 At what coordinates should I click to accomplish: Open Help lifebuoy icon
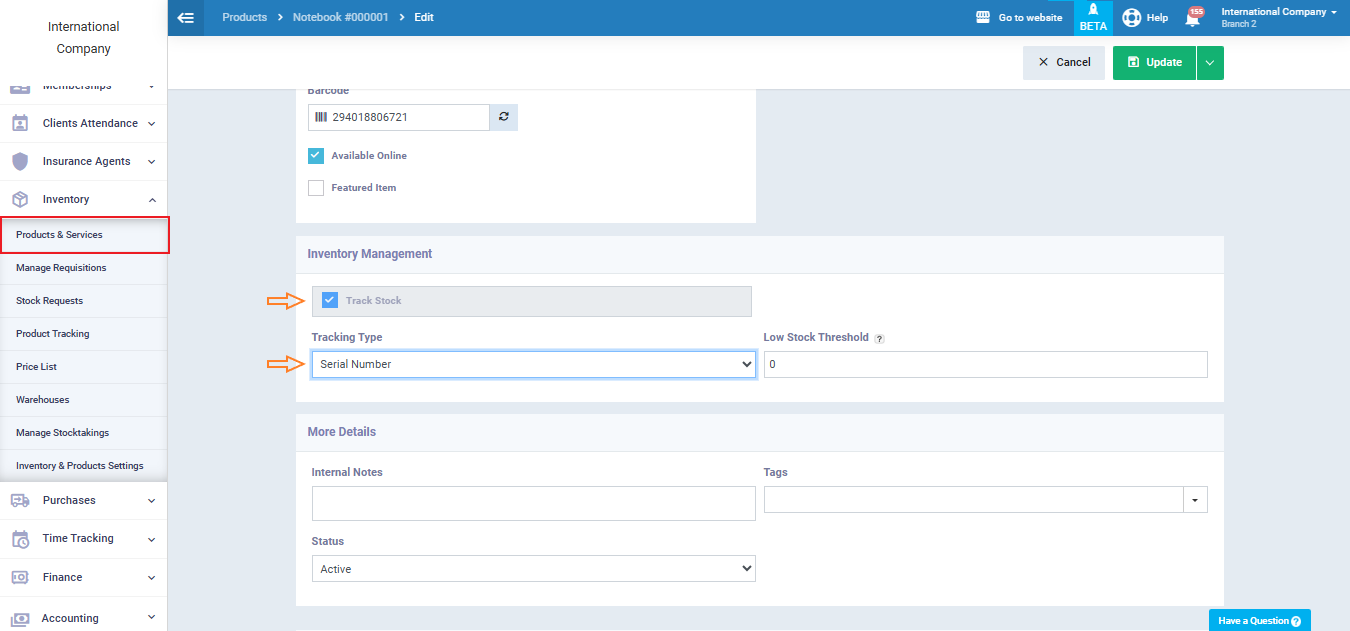[1132, 17]
